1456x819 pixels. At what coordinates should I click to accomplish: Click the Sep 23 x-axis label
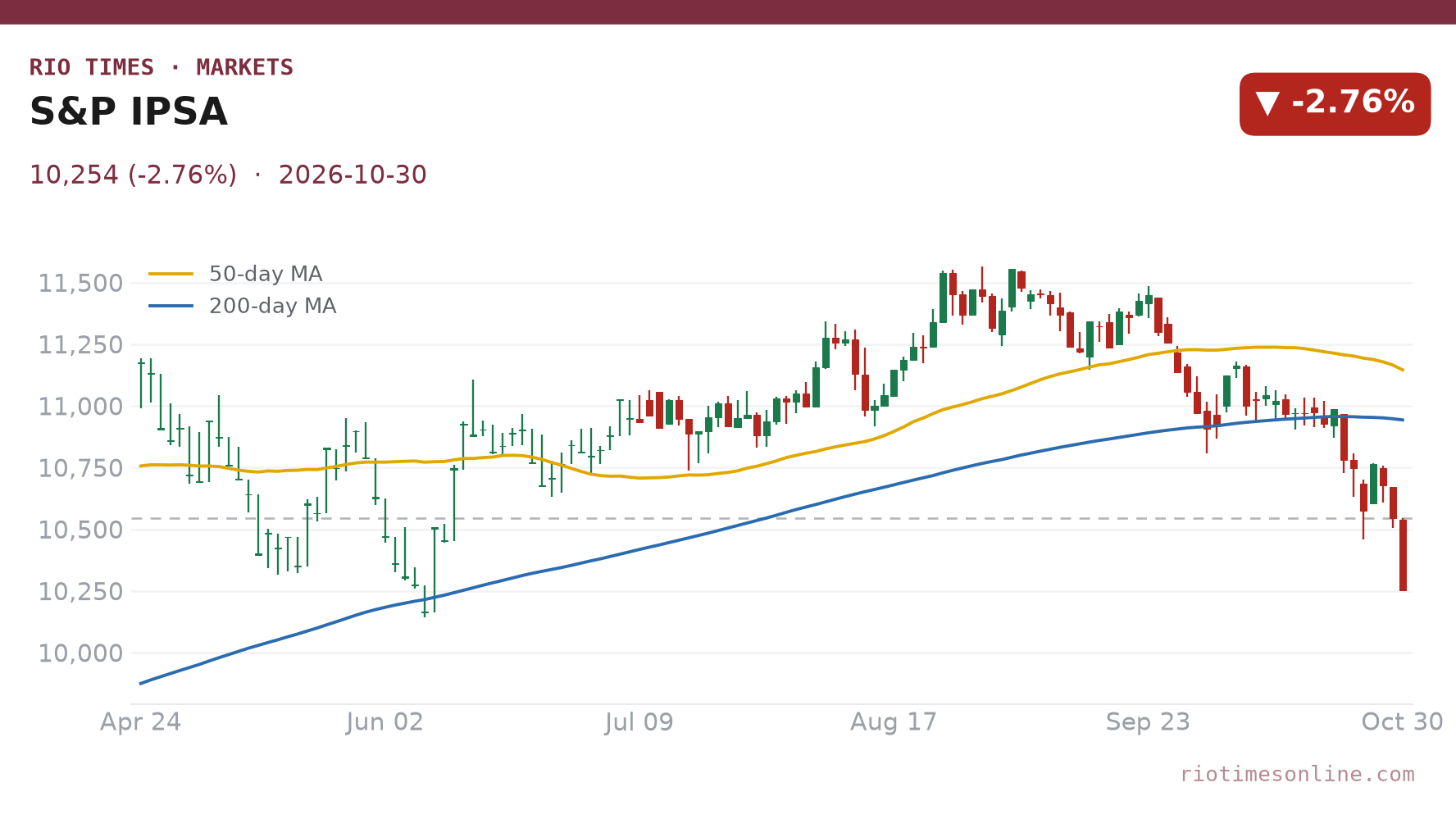pos(1148,722)
